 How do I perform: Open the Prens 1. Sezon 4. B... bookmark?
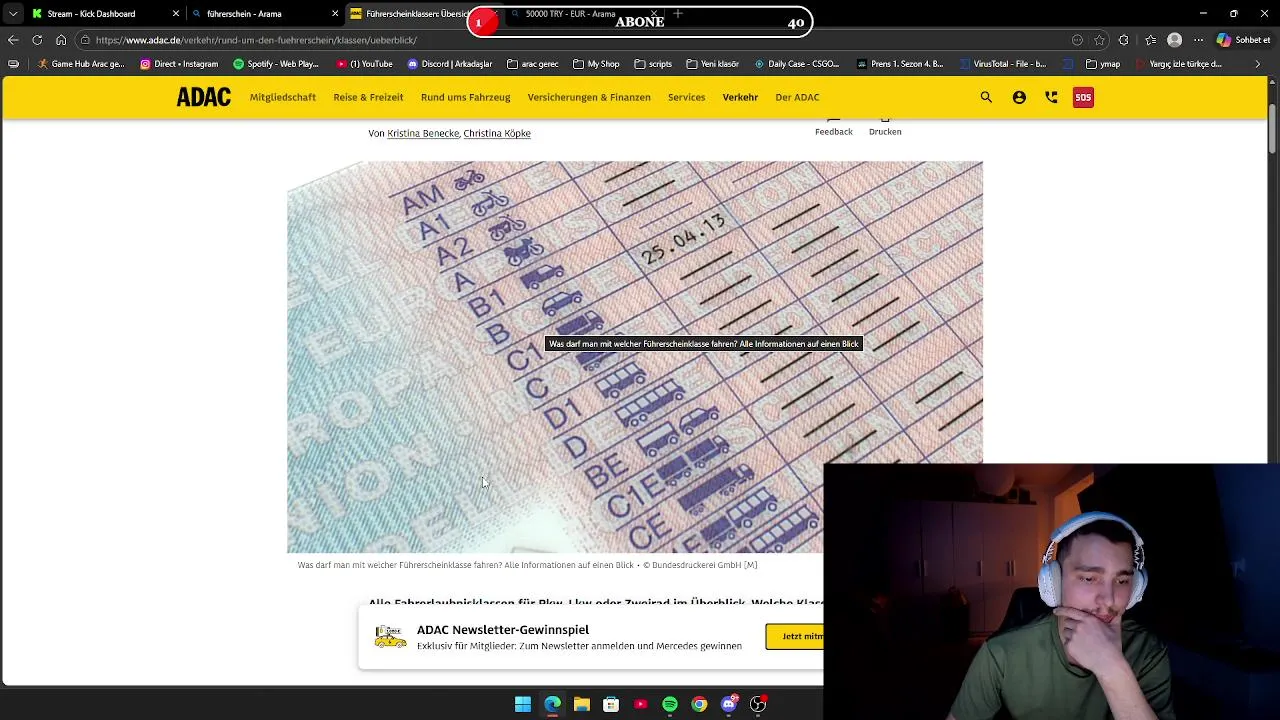(900, 64)
